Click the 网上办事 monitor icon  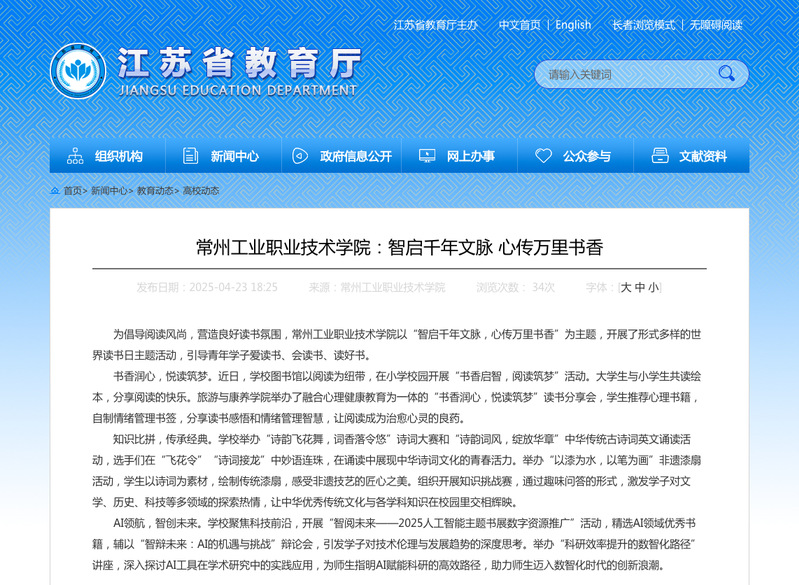point(427,156)
